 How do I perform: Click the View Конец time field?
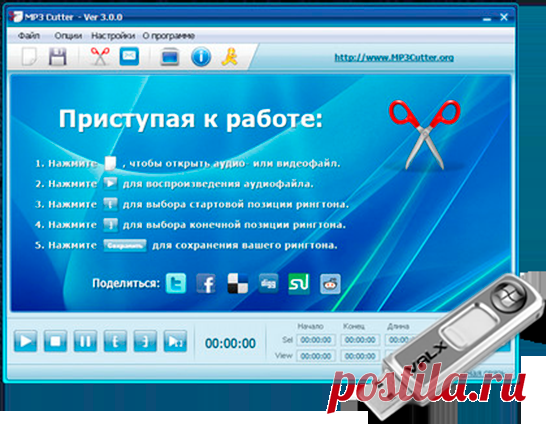360,356
